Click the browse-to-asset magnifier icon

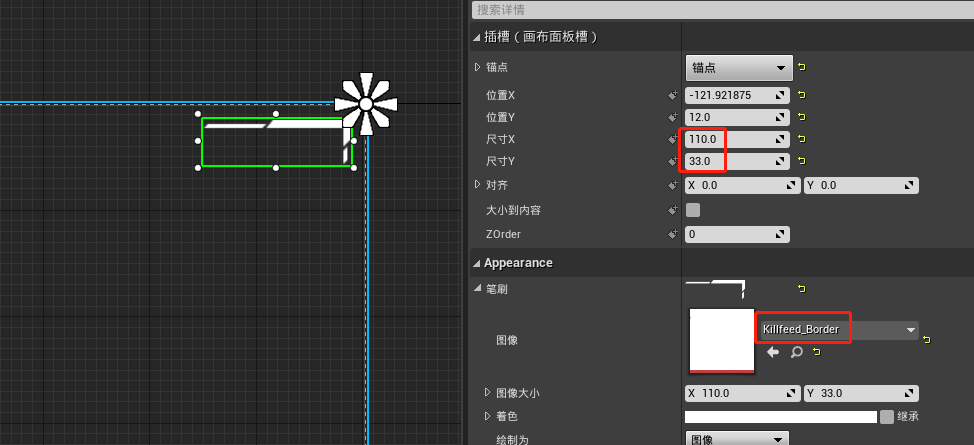pyautogui.click(x=796, y=352)
